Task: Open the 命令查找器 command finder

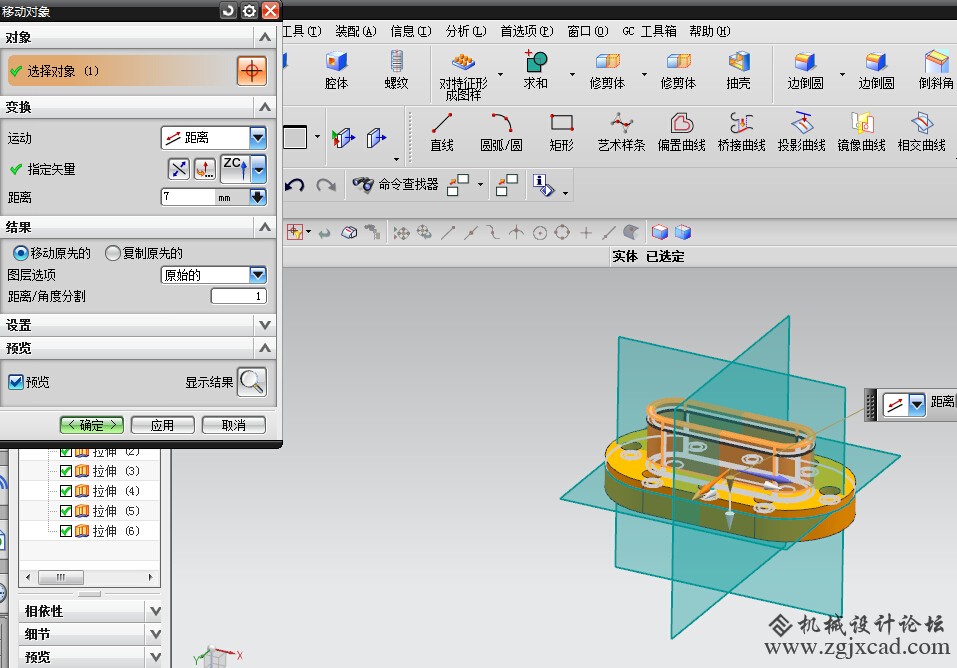Action: click(395, 184)
